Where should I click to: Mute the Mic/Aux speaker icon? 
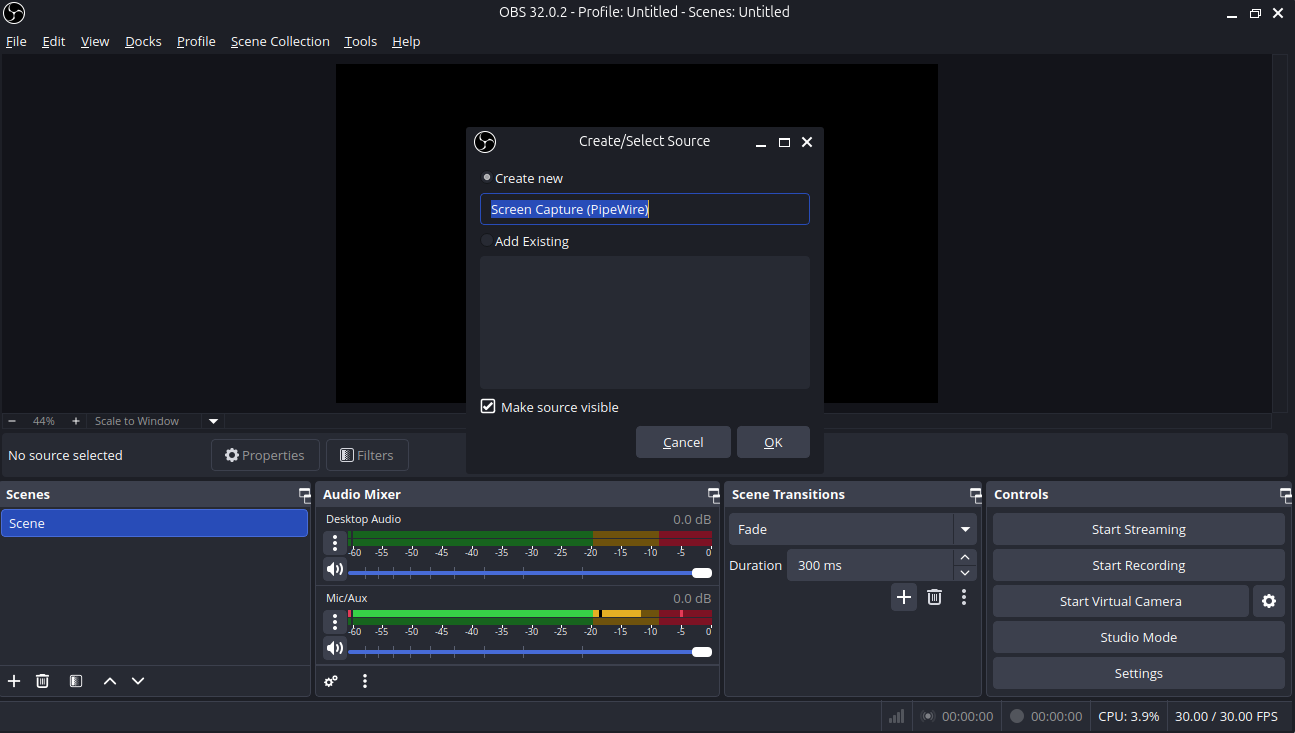335,648
